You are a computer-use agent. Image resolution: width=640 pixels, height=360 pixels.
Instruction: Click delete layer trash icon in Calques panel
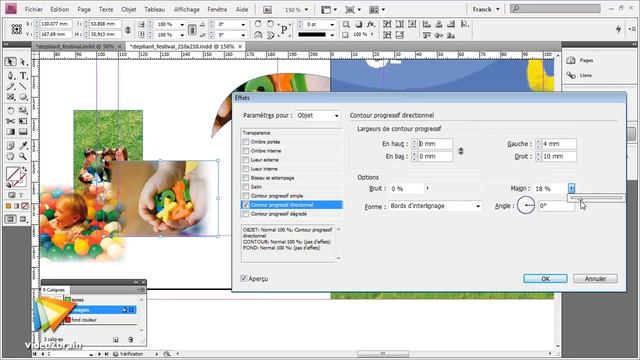click(x=130, y=340)
